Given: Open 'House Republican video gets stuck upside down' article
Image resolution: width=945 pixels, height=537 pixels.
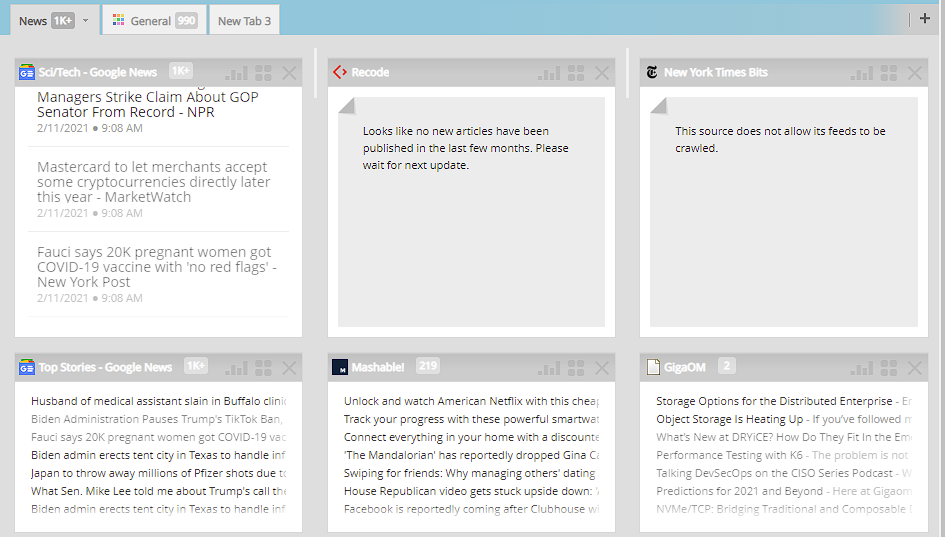Looking at the screenshot, I should point(471,491).
